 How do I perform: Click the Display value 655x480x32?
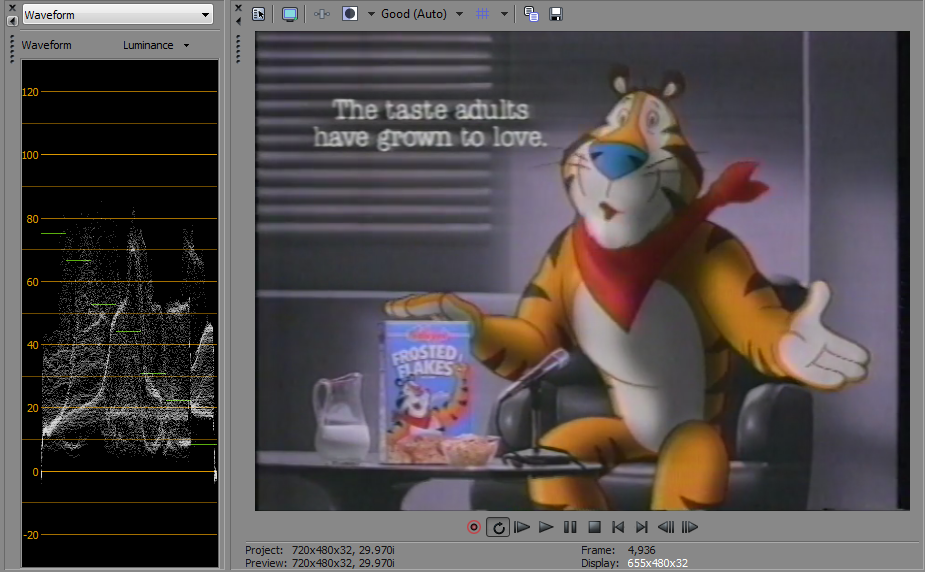[x=657, y=563]
